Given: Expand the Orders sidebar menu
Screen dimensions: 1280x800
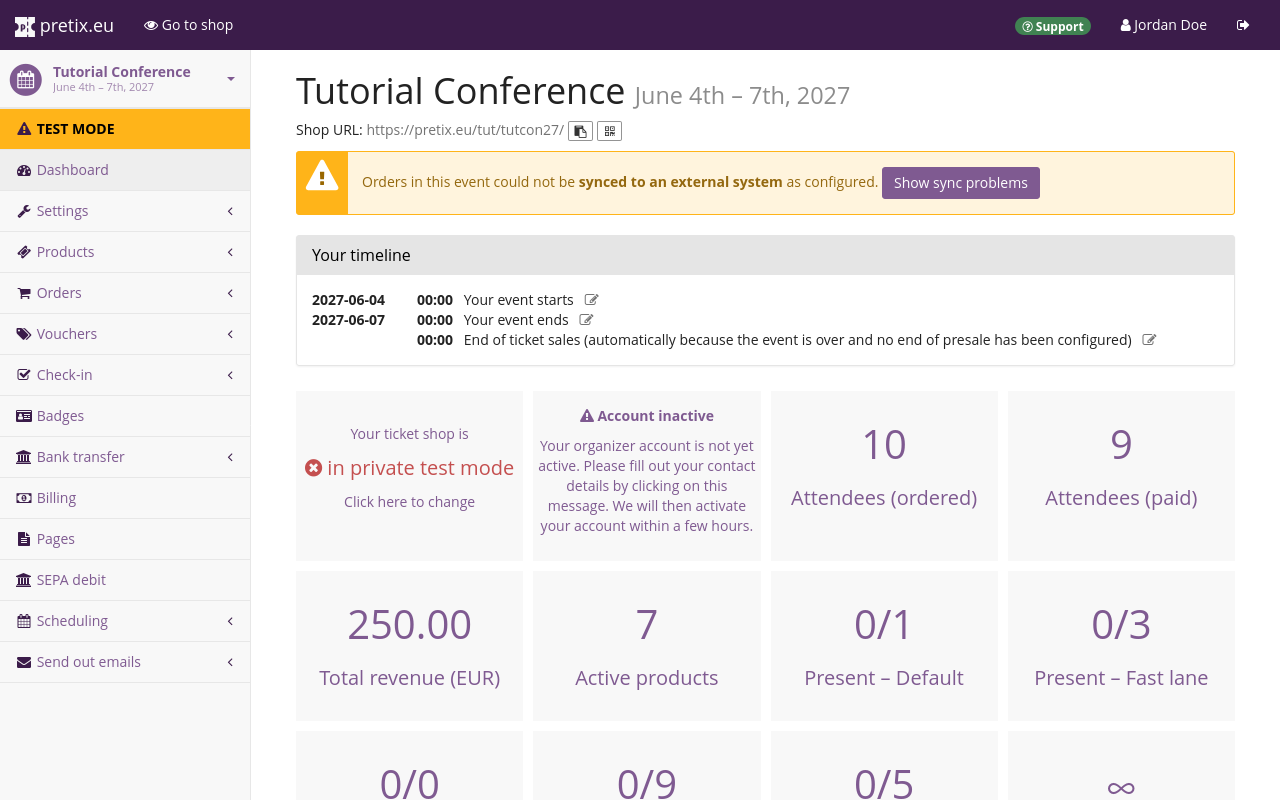Looking at the screenshot, I should (125, 293).
